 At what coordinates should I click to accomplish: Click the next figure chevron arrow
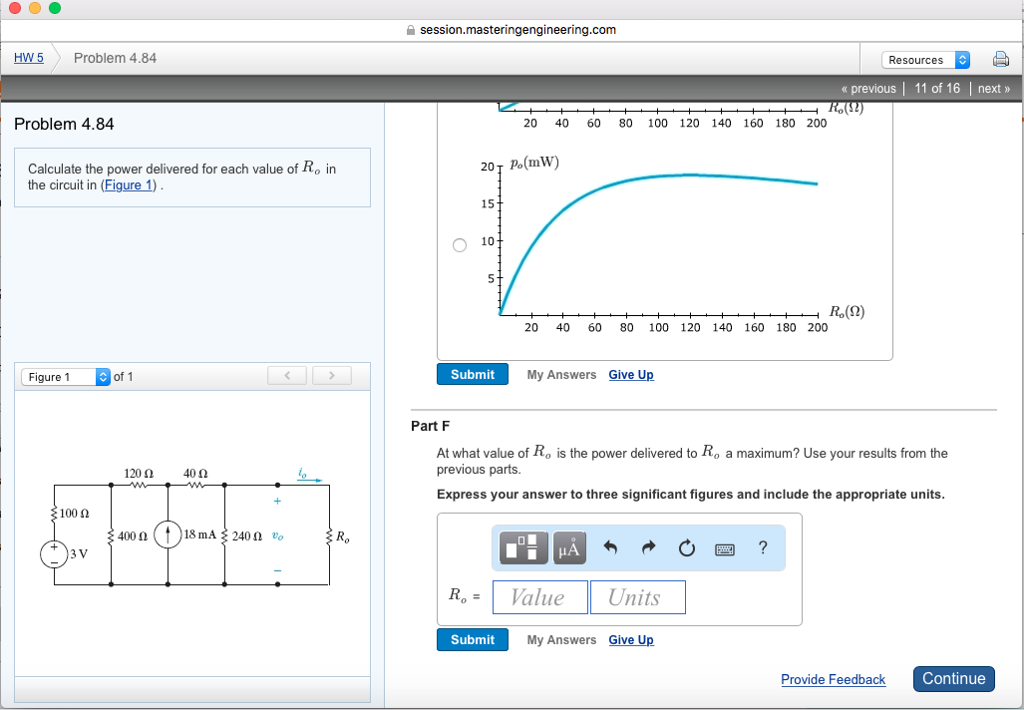(331, 375)
